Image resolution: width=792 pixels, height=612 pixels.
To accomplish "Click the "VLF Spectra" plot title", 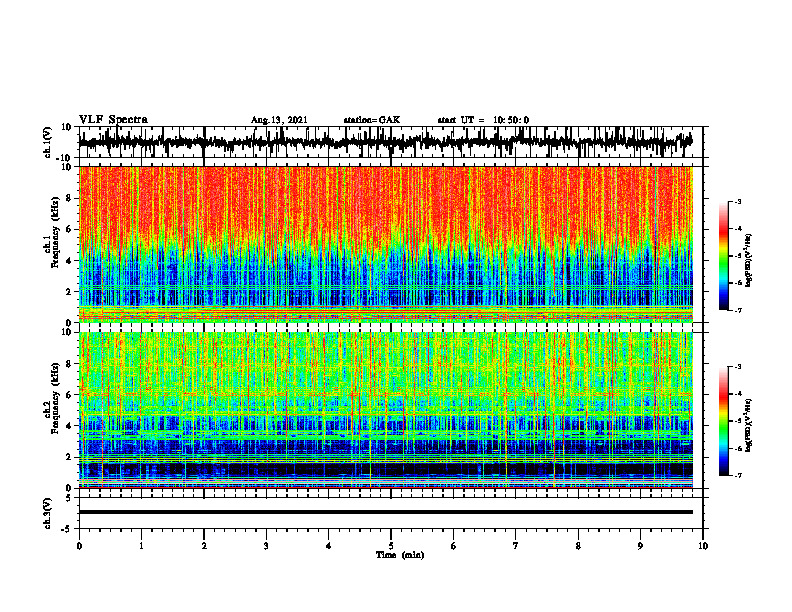I will 113,120.
